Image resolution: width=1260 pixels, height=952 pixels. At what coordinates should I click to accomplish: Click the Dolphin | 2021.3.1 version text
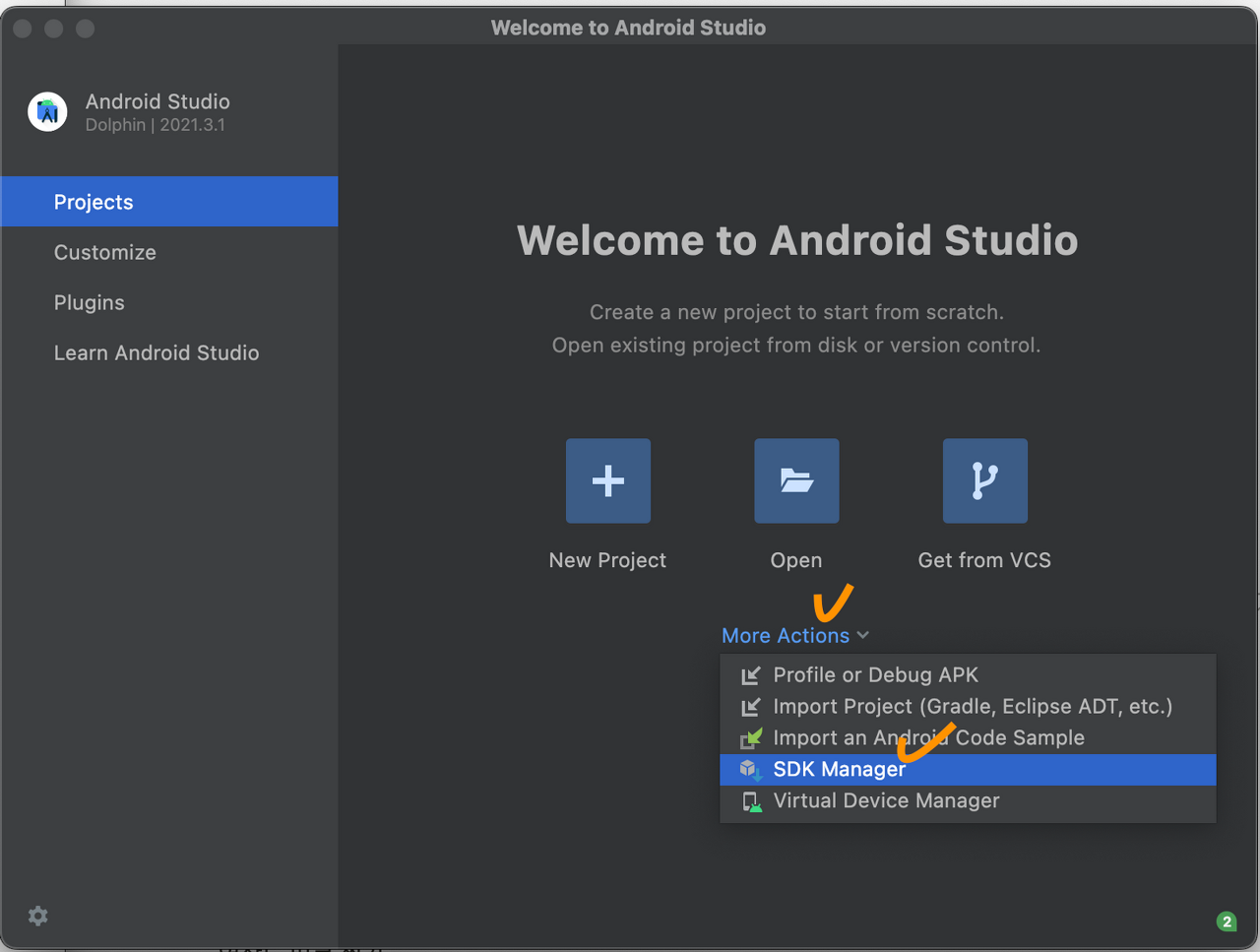[156, 125]
